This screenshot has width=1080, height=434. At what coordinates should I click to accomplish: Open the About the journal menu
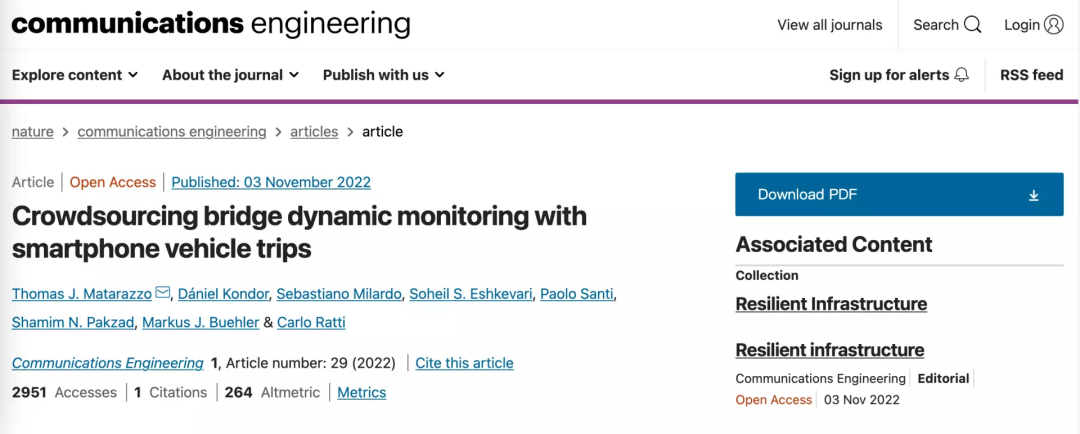tap(230, 75)
